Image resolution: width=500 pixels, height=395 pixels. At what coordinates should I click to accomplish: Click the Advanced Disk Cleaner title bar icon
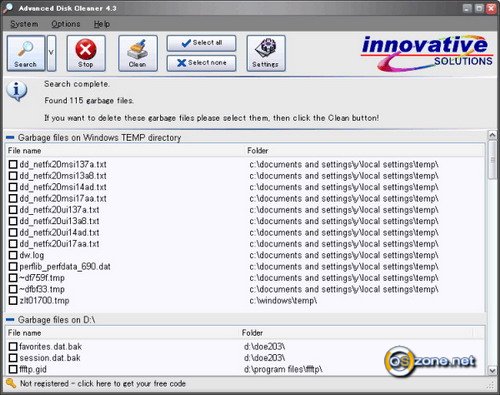8,8
